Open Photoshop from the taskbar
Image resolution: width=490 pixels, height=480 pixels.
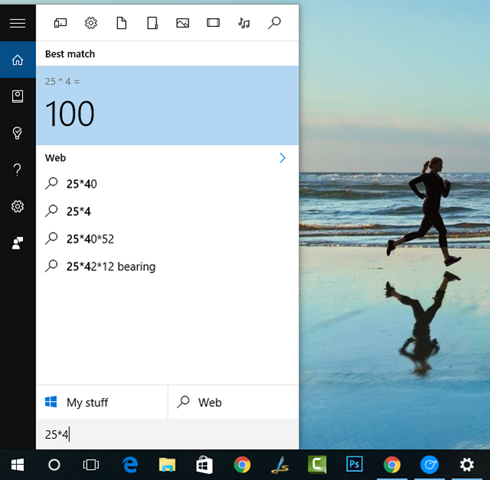click(354, 464)
